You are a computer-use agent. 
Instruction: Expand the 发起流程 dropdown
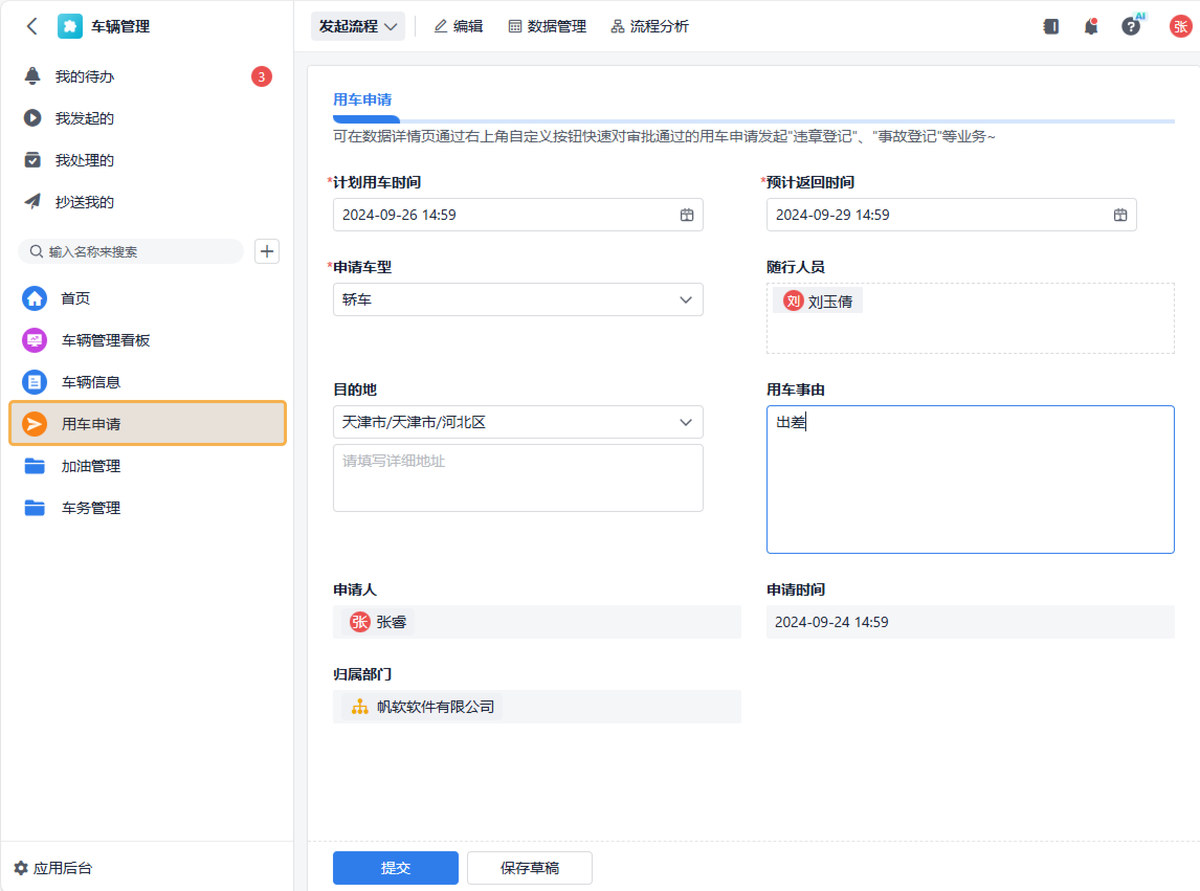[358, 27]
